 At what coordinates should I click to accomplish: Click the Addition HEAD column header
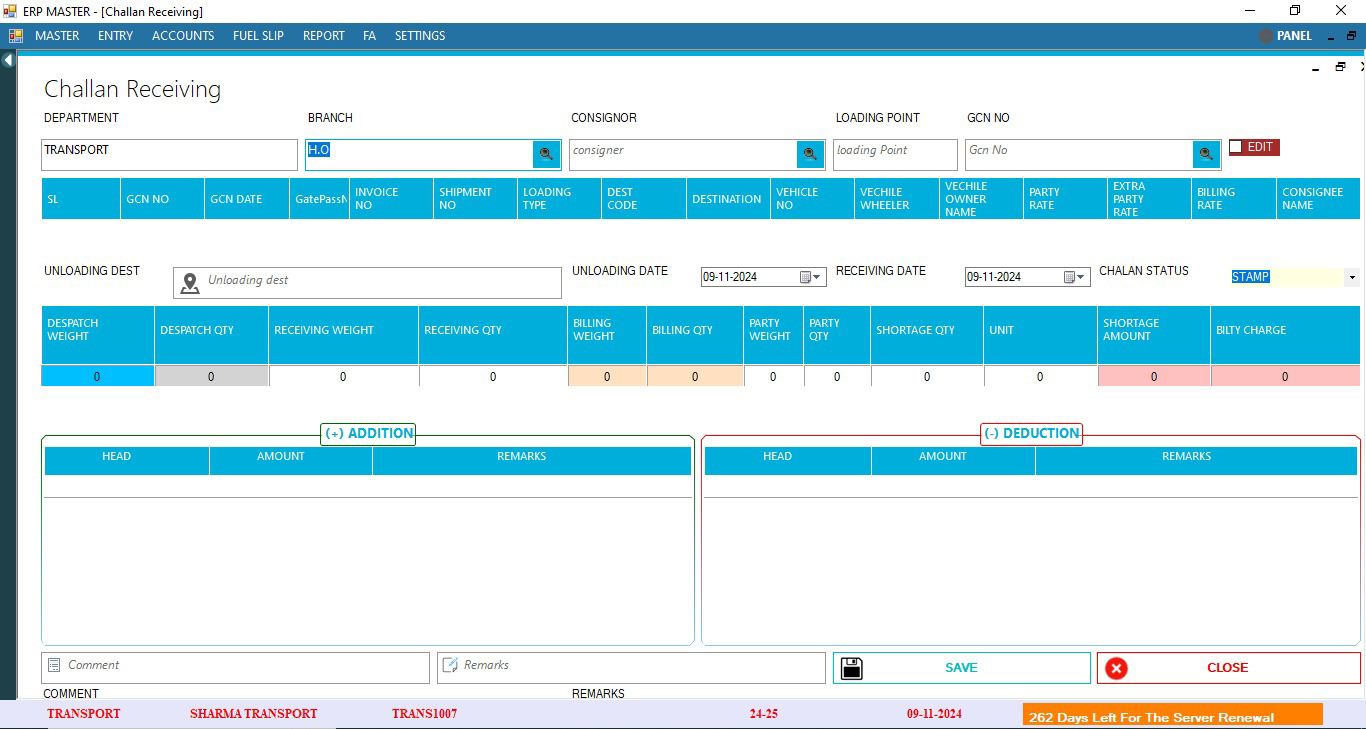[126, 460]
